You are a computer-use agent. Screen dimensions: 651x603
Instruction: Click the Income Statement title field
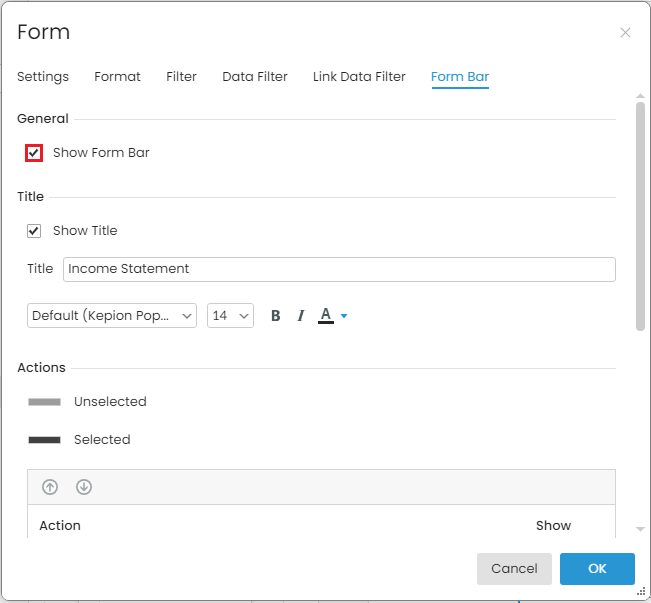click(339, 269)
